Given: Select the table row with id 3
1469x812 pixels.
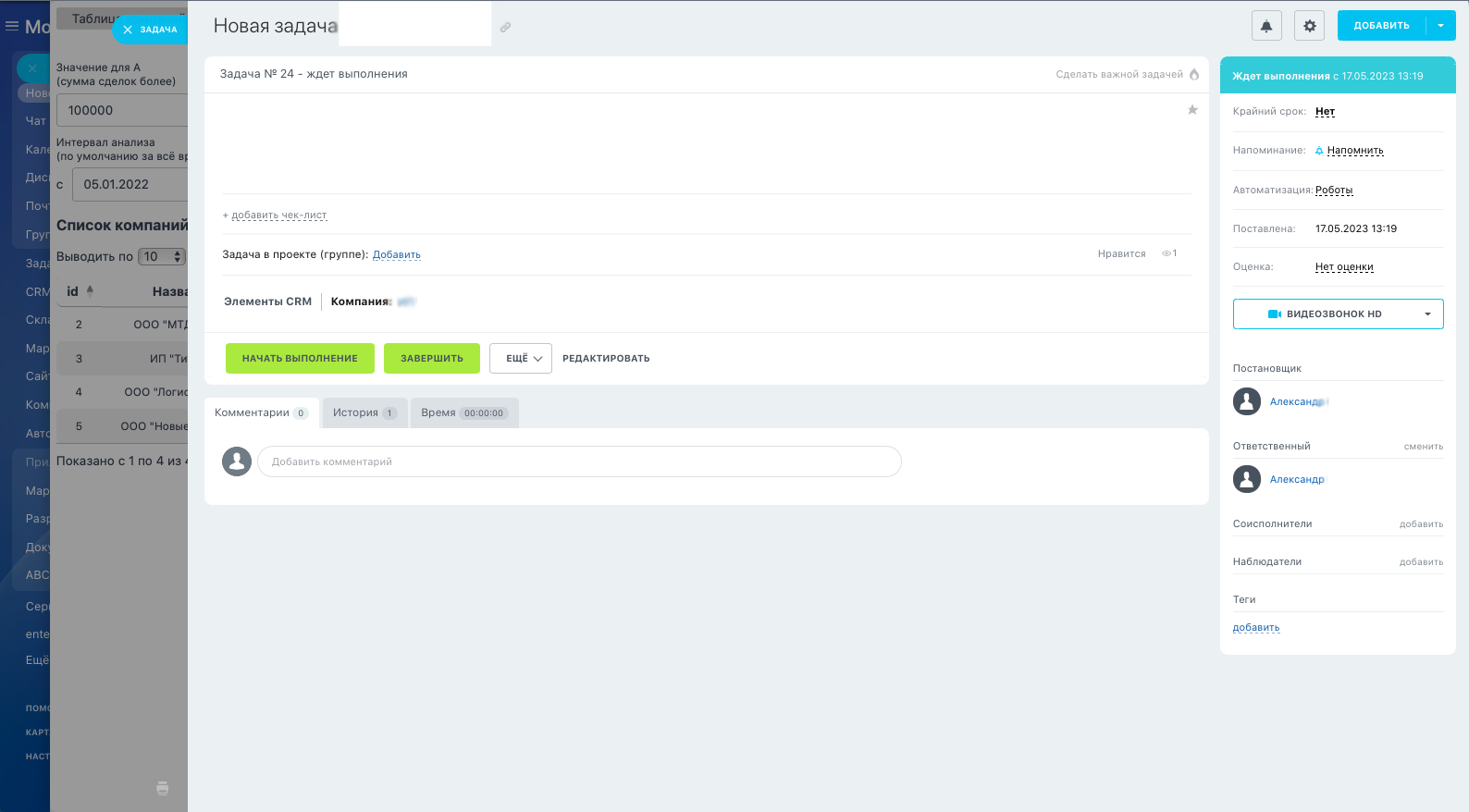Looking at the screenshot, I should pyautogui.click(x=122, y=359).
